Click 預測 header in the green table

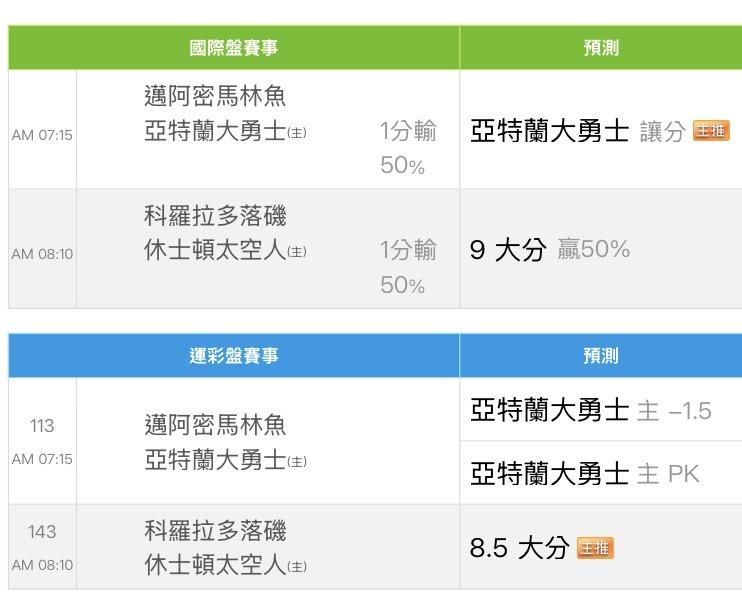point(600,48)
